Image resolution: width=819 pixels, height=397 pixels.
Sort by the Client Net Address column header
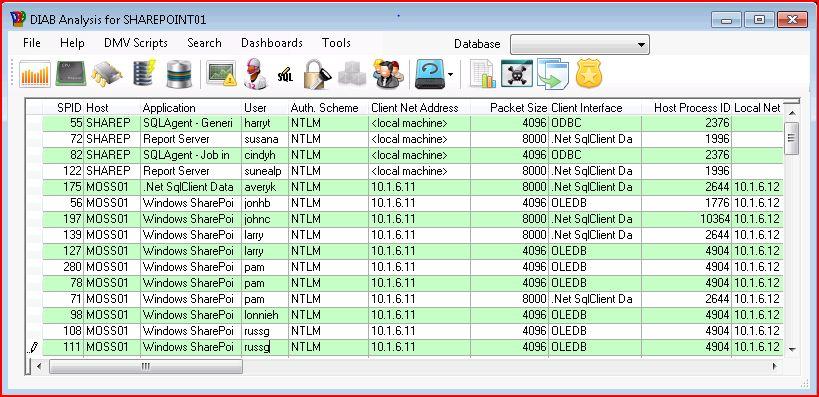[419, 108]
